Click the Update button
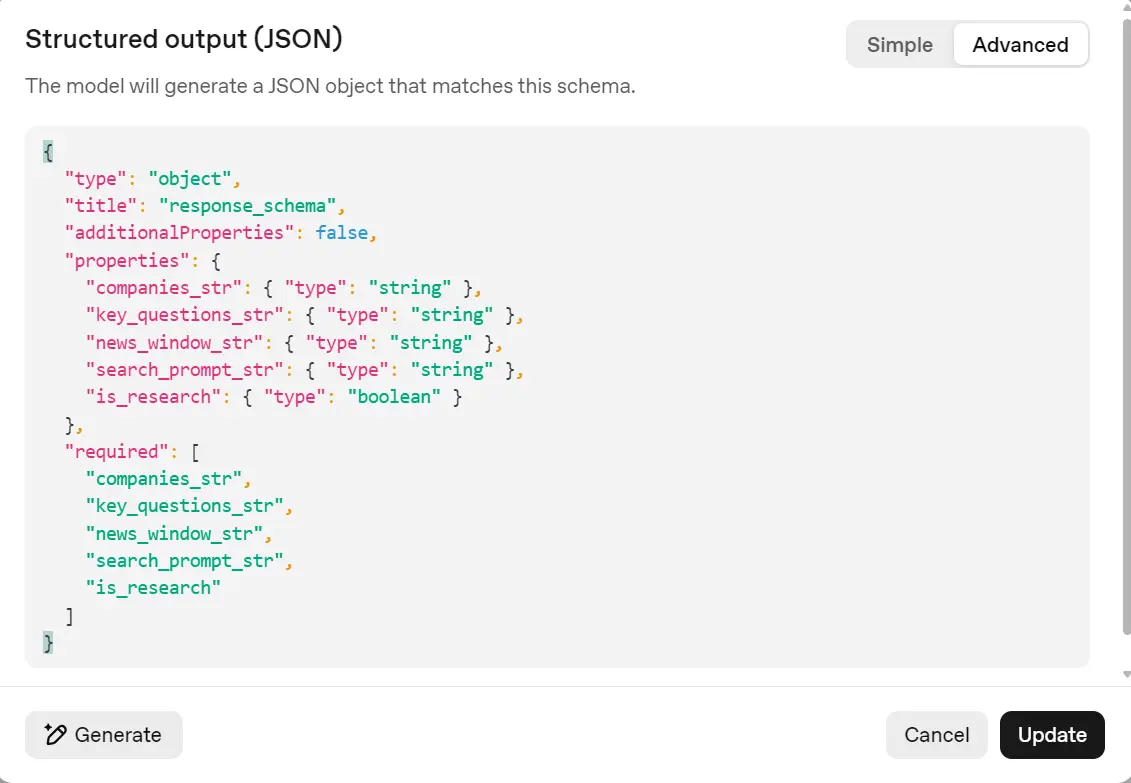The image size is (1131, 783). pos(1051,735)
